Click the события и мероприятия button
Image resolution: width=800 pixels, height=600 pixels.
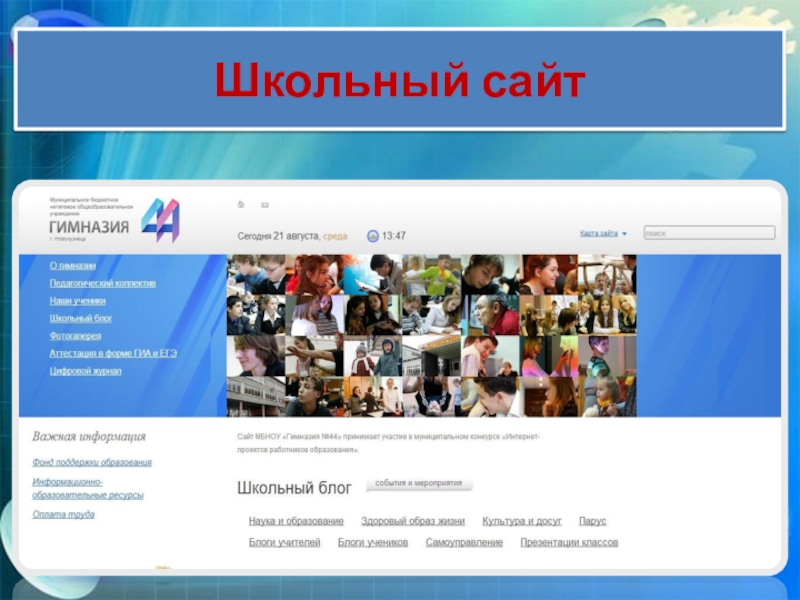point(419,483)
